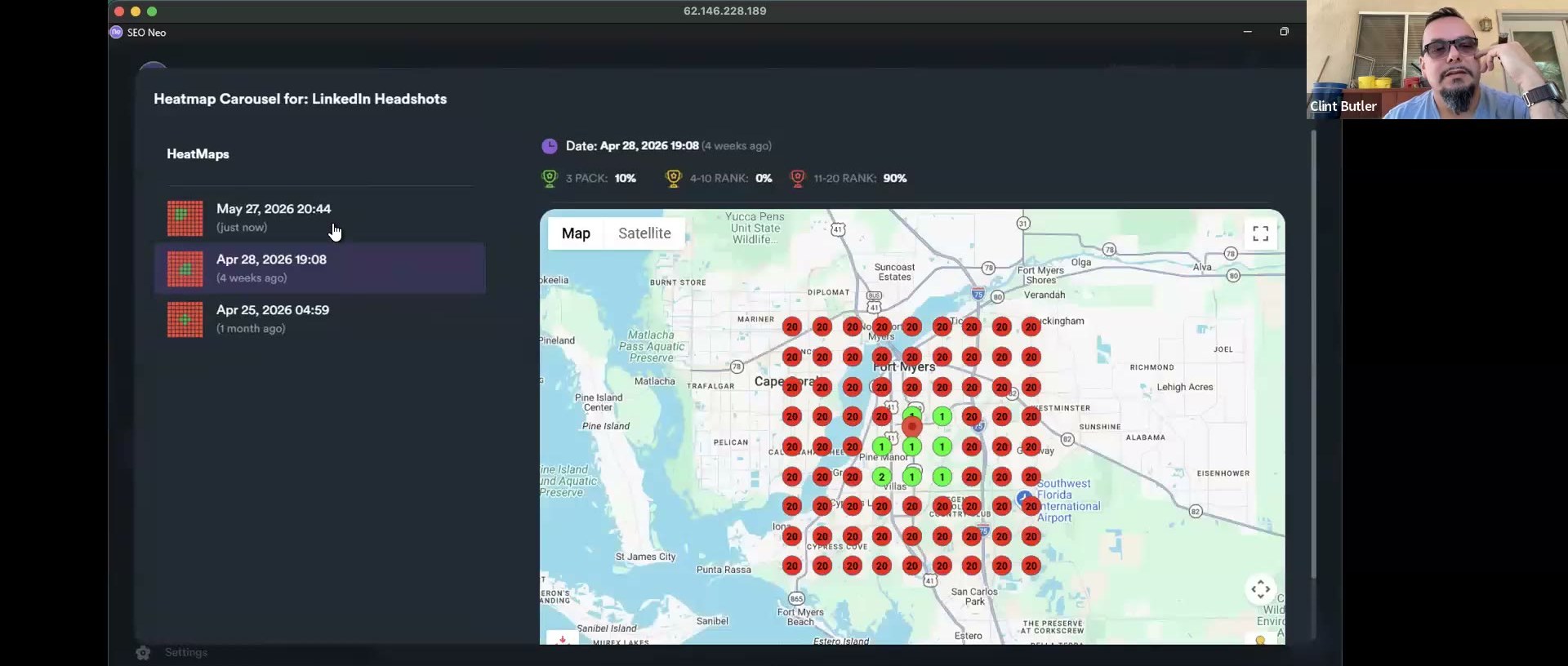Screen dimensions: 1568x666
Task: Click the red 11-20 RANK trophy icon
Action: click(798, 178)
